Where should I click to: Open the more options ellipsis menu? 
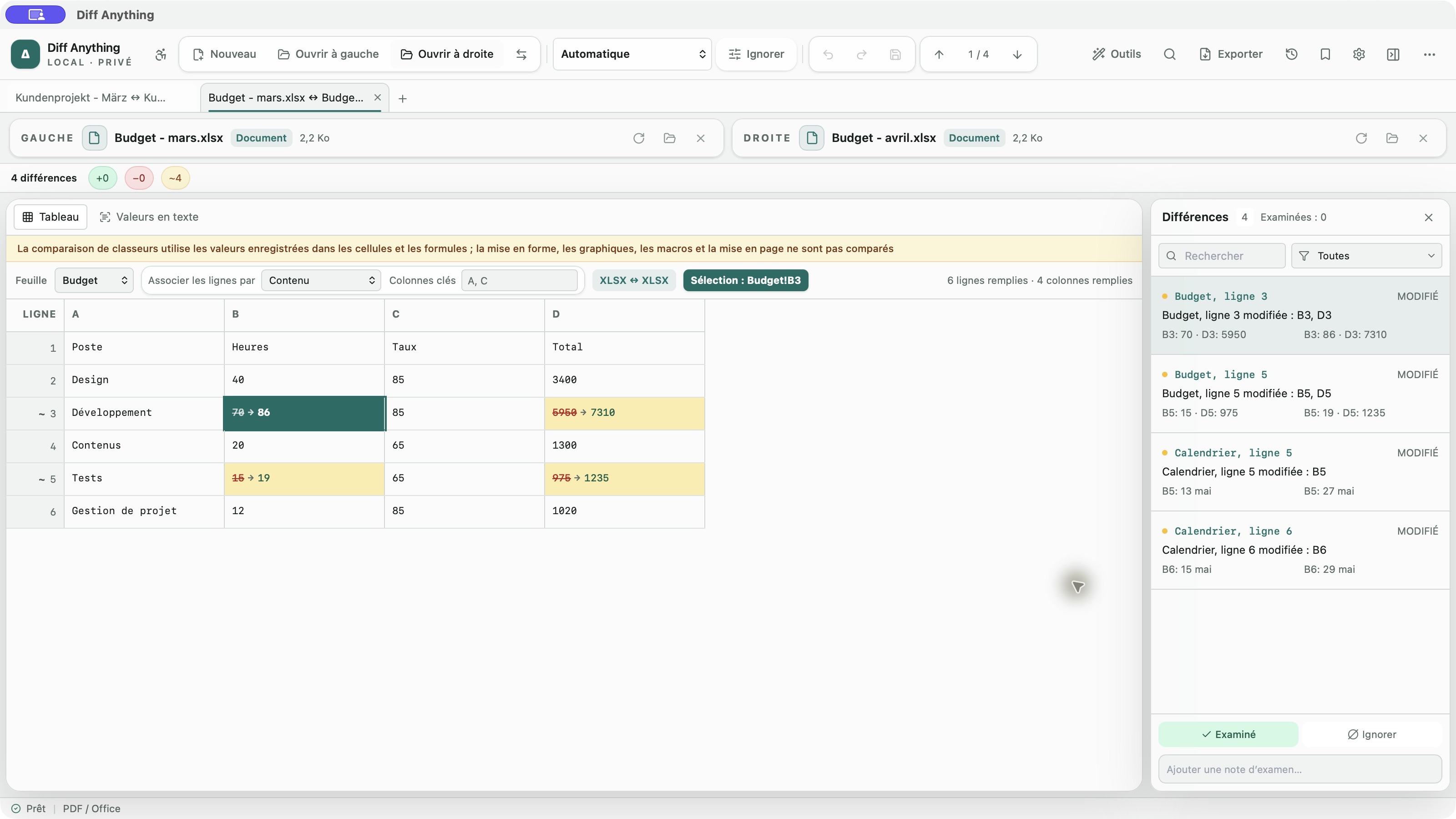[x=1430, y=54]
